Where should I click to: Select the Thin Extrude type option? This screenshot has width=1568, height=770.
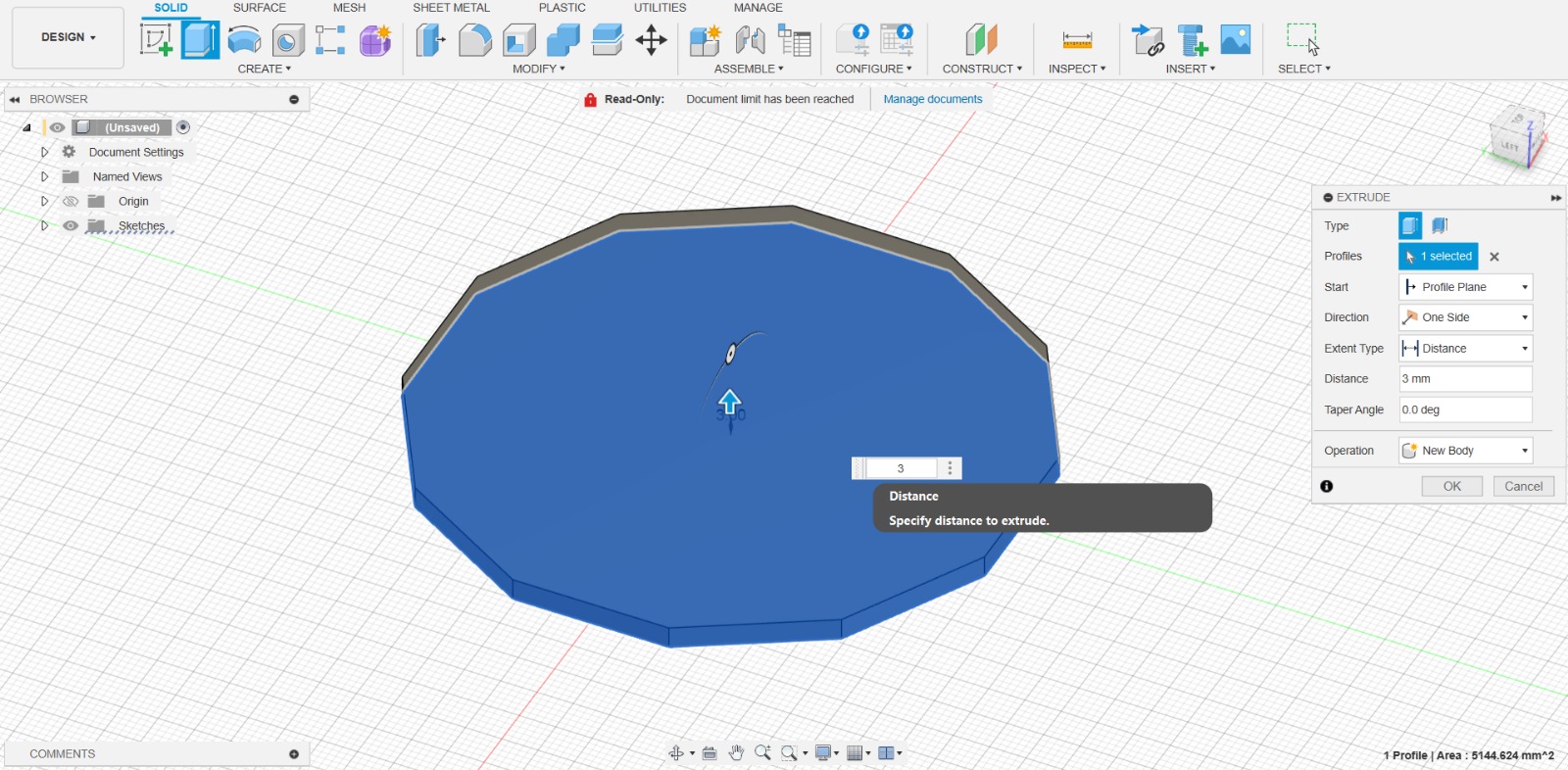[x=1440, y=225]
